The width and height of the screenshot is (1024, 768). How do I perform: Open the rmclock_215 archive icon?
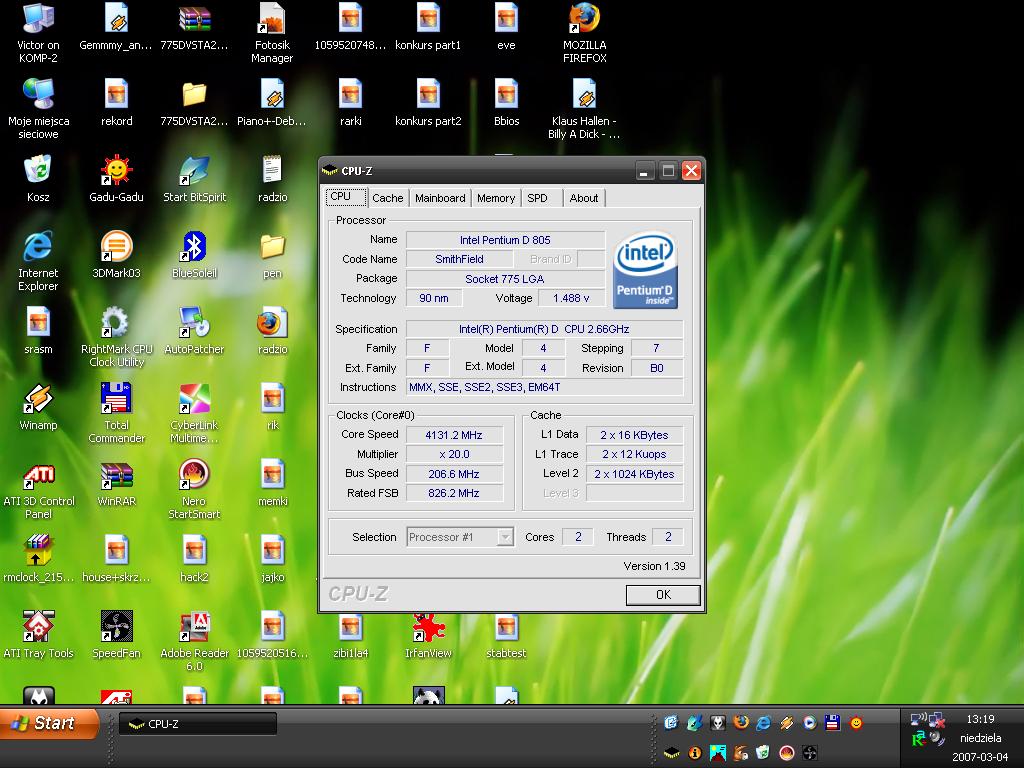(x=38, y=558)
